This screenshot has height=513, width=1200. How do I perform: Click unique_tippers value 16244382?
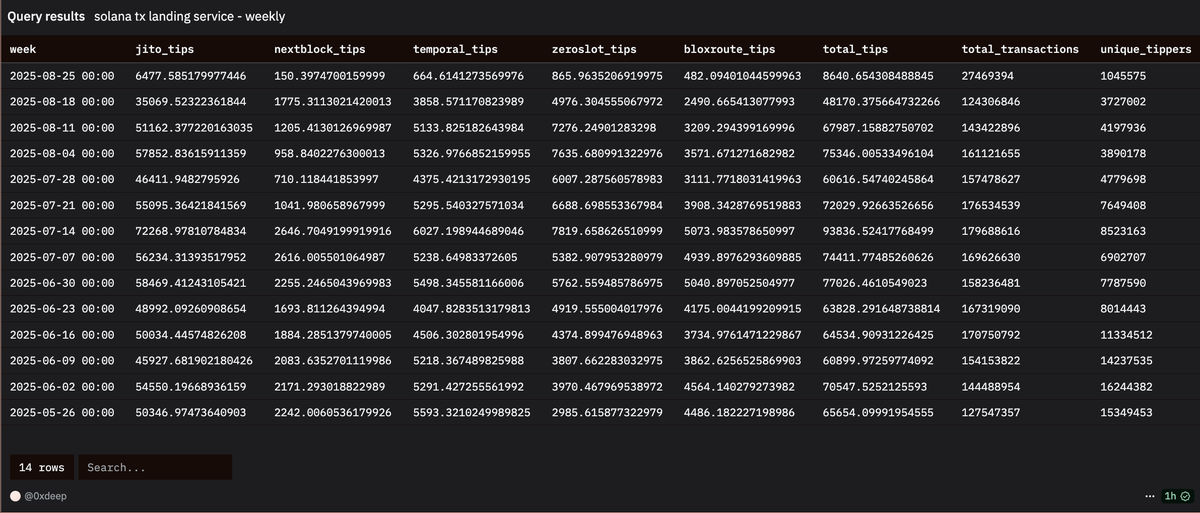click(1126, 387)
